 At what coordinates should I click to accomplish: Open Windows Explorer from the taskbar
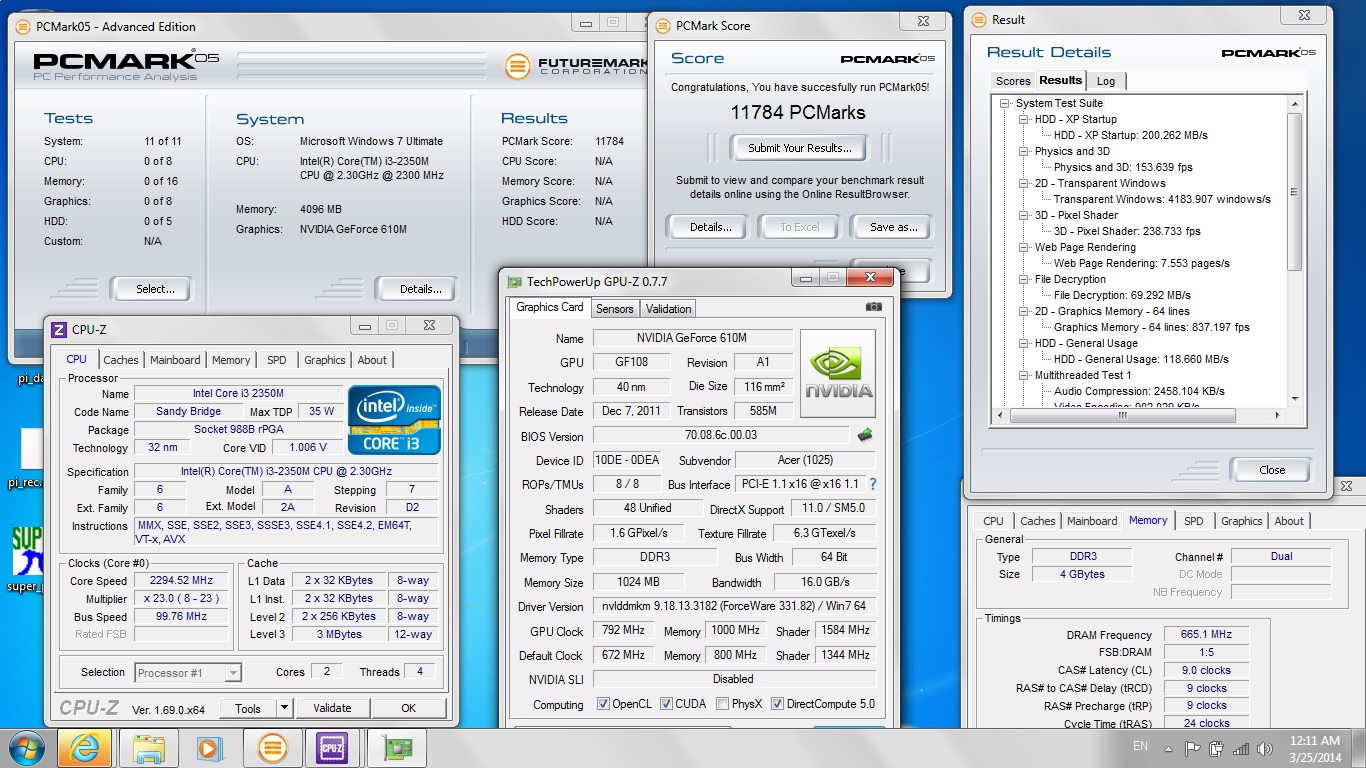click(x=149, y=748)
